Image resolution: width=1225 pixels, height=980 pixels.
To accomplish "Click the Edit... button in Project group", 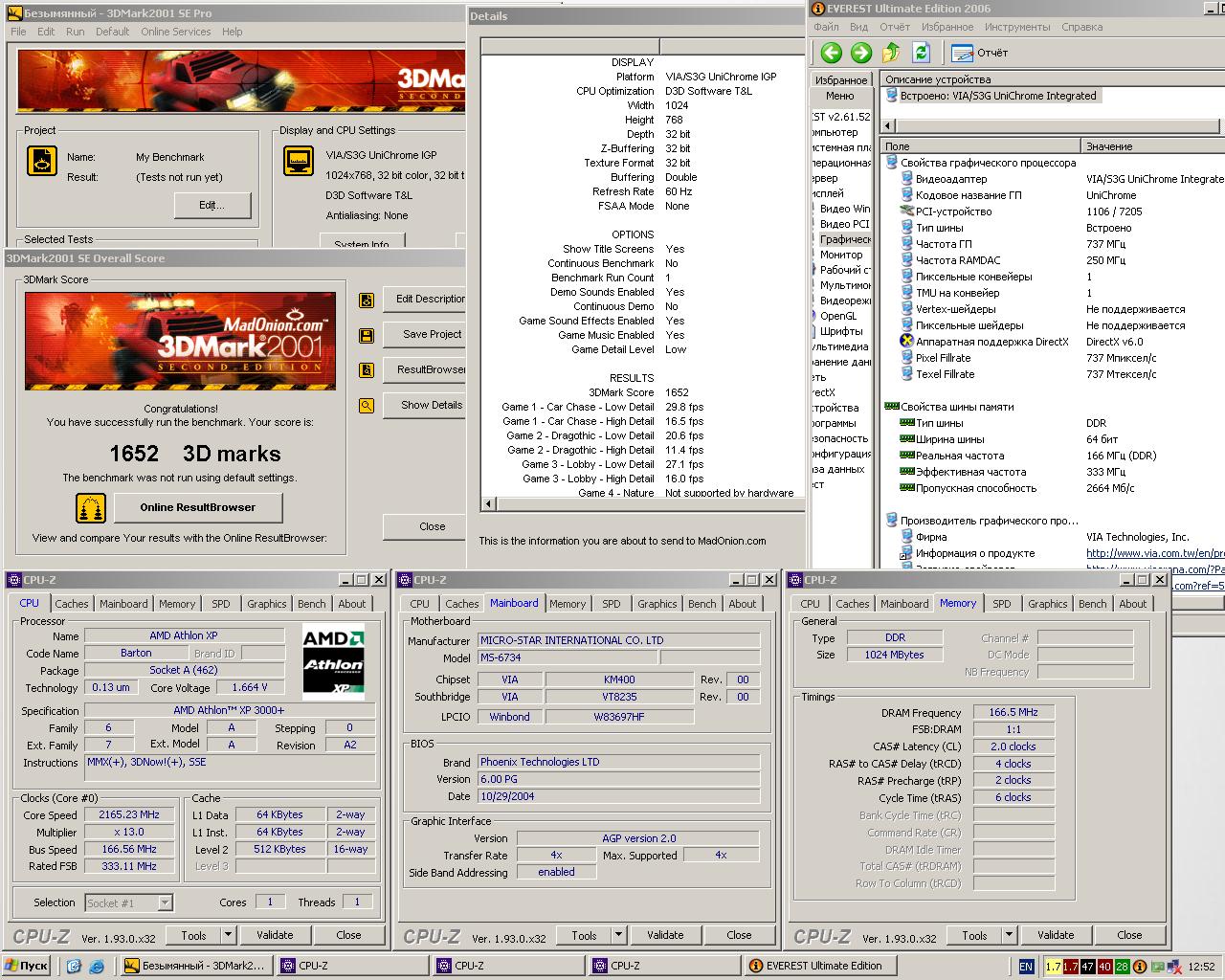I will [x=212, y=205].
